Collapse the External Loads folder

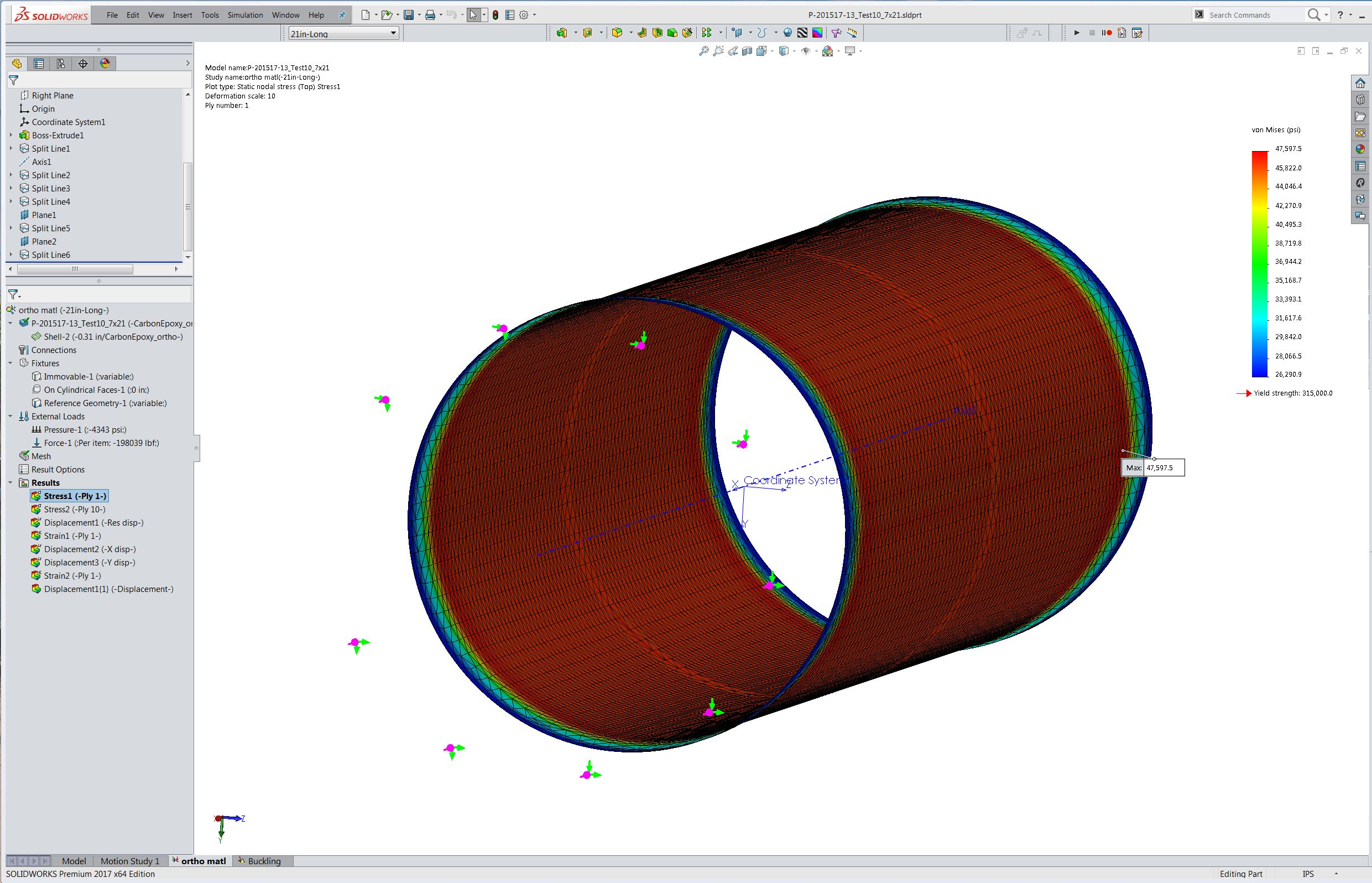(x=11, y=416)
